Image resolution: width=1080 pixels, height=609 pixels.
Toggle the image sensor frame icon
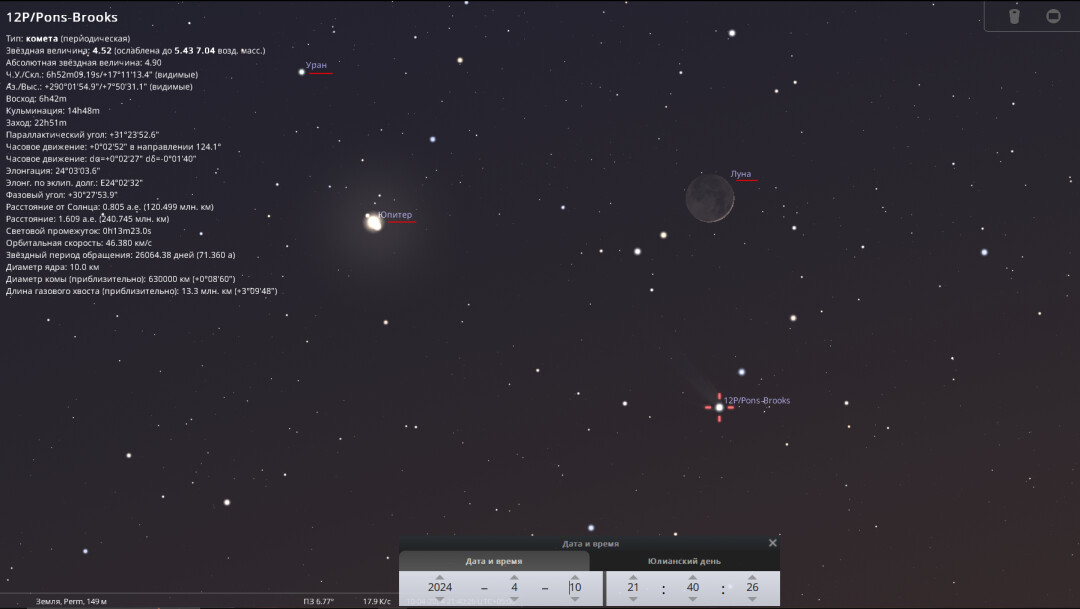(x=1053, y=16)
